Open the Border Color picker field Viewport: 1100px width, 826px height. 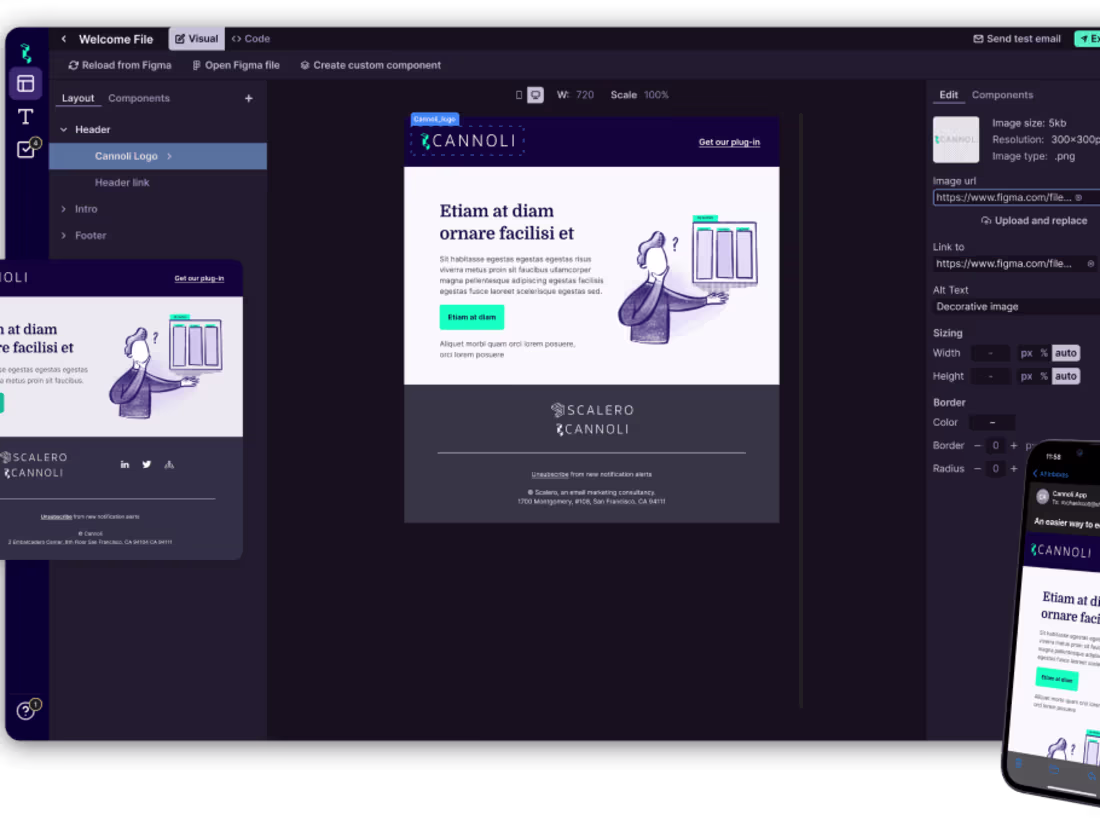(992, 422)
